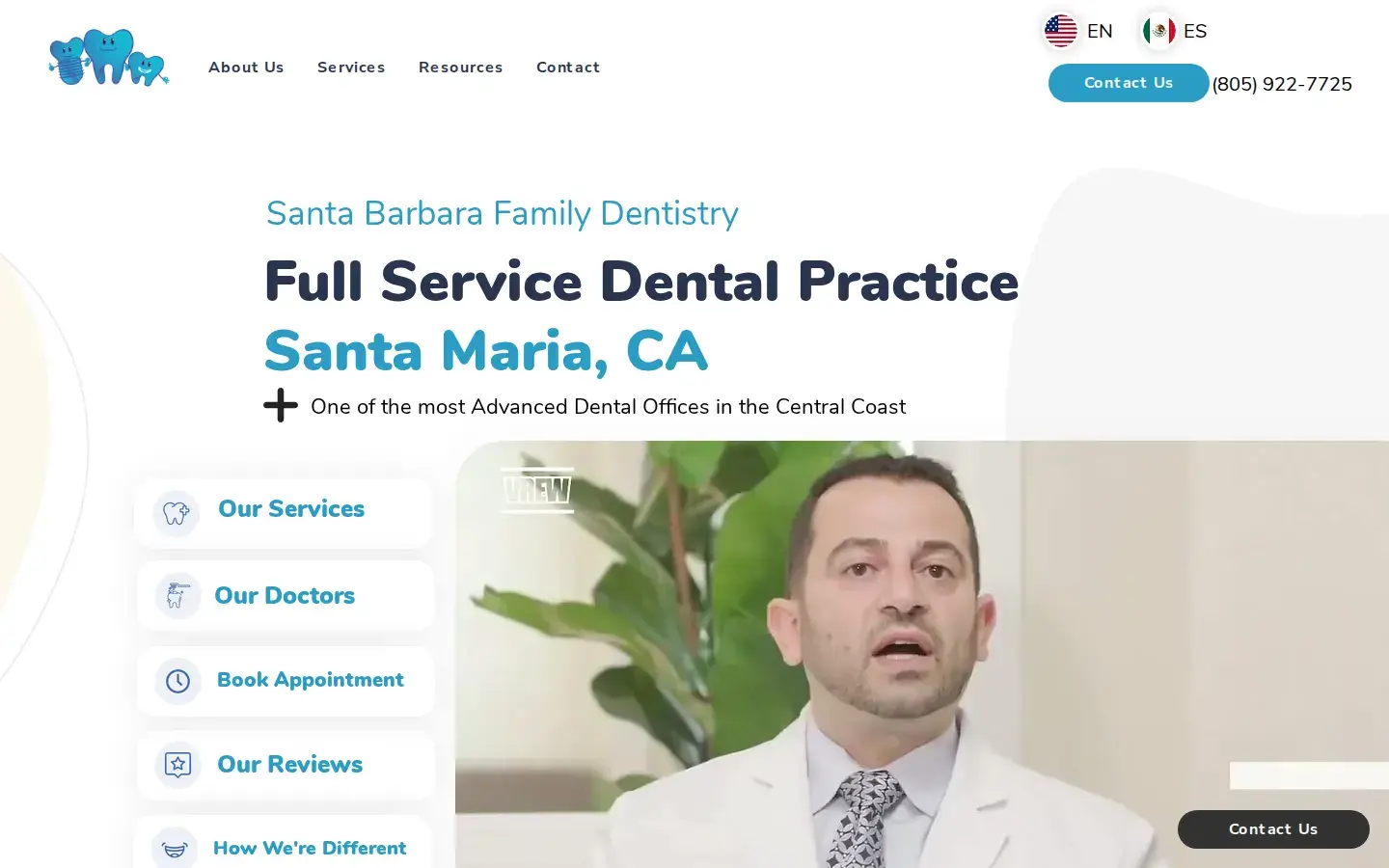The width and height of the screenshot is (1389, 868).
Task: Click the blue tooth family logo
Action: tap(109, 57)
